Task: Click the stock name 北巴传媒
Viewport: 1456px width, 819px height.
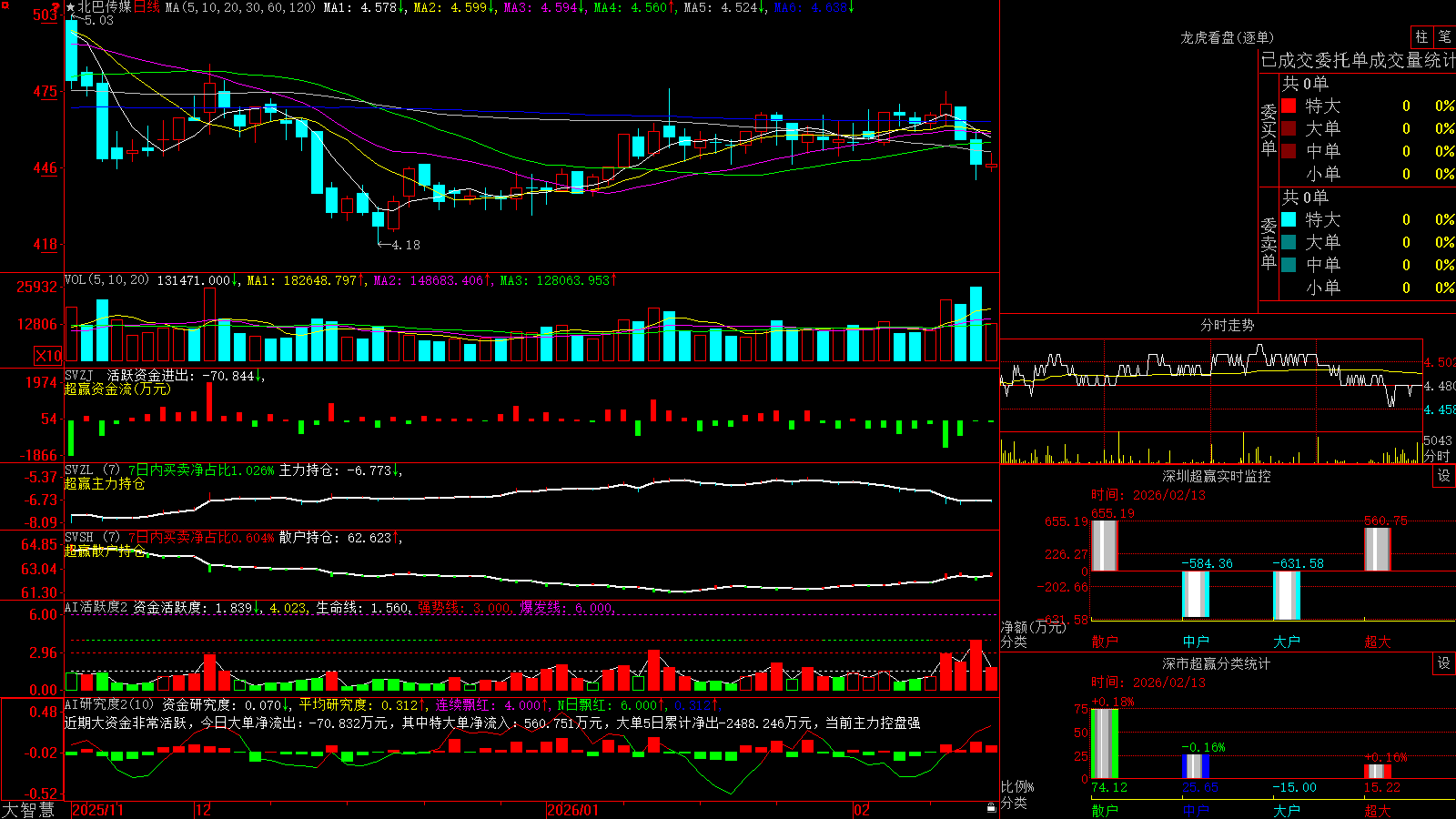Action: tap(105, 7)
